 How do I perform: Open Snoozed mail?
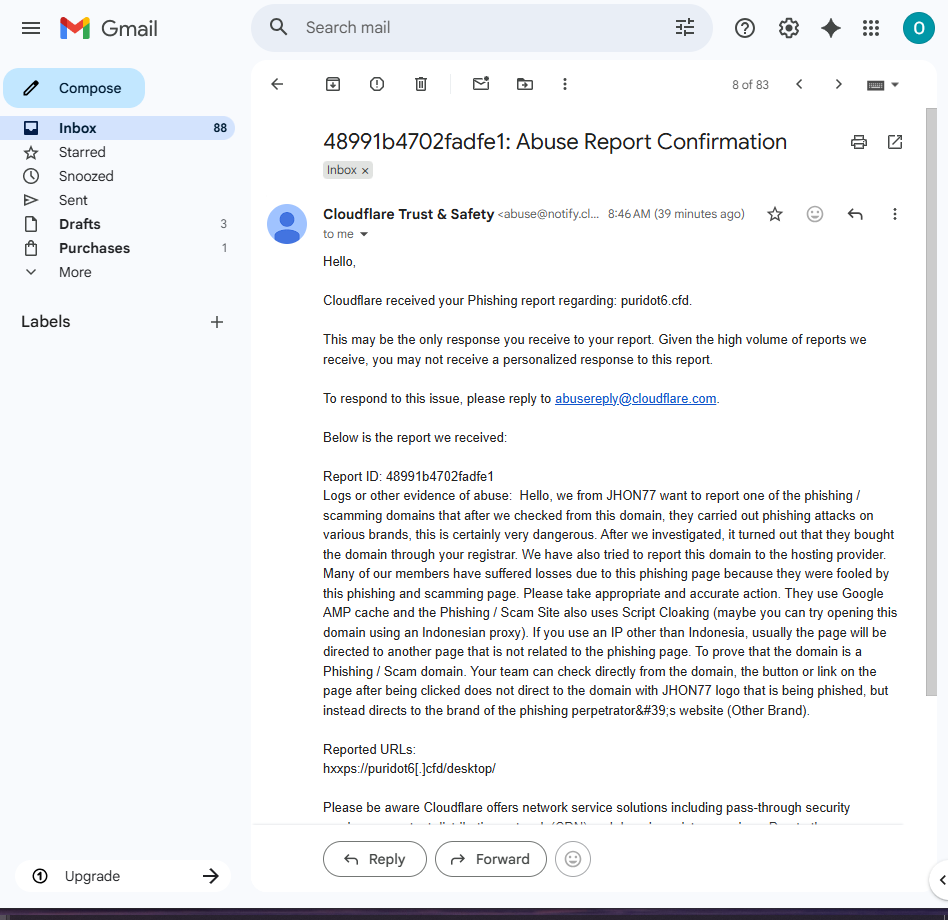[118, 176]
